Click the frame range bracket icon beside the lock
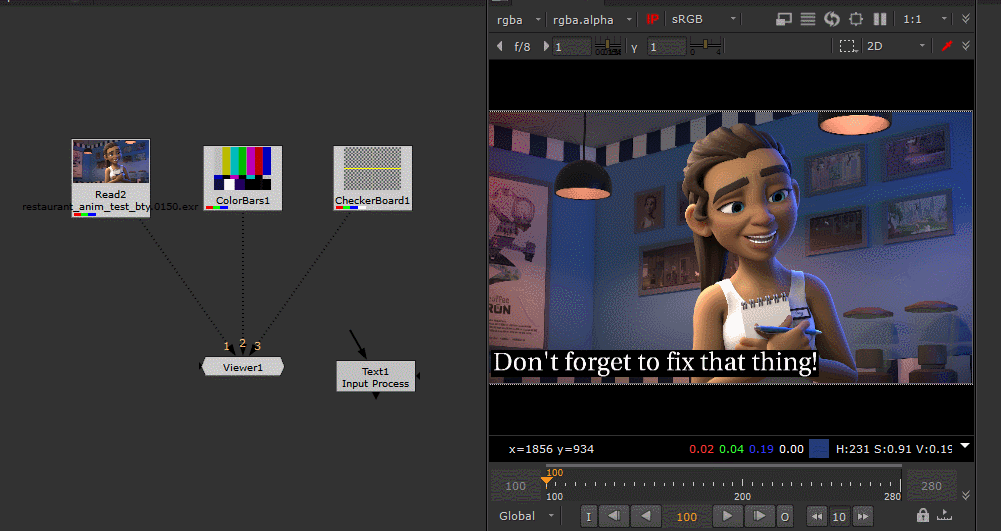Image resolution: width=1001 pixels, height=531 pixels. point(944,515)
